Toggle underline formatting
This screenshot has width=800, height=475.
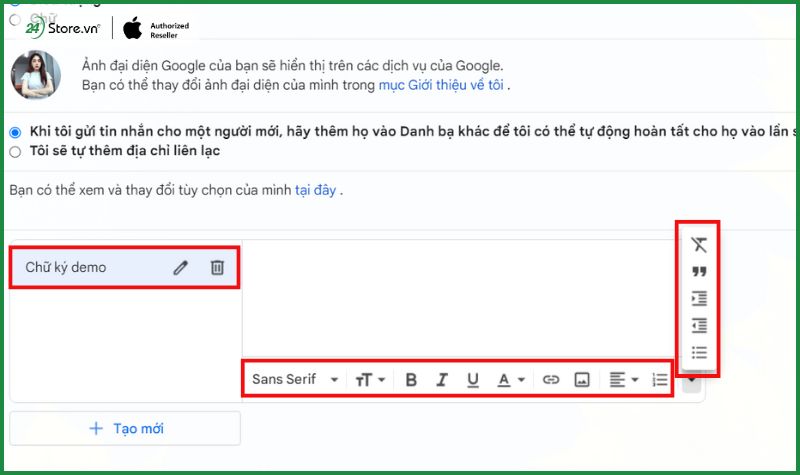point(473,380)
